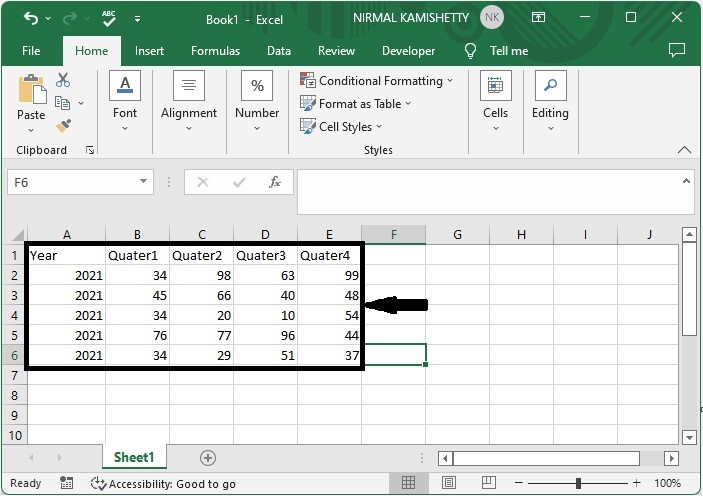
Task: Click the Name Box showing F6
Action: pos(72,182)
